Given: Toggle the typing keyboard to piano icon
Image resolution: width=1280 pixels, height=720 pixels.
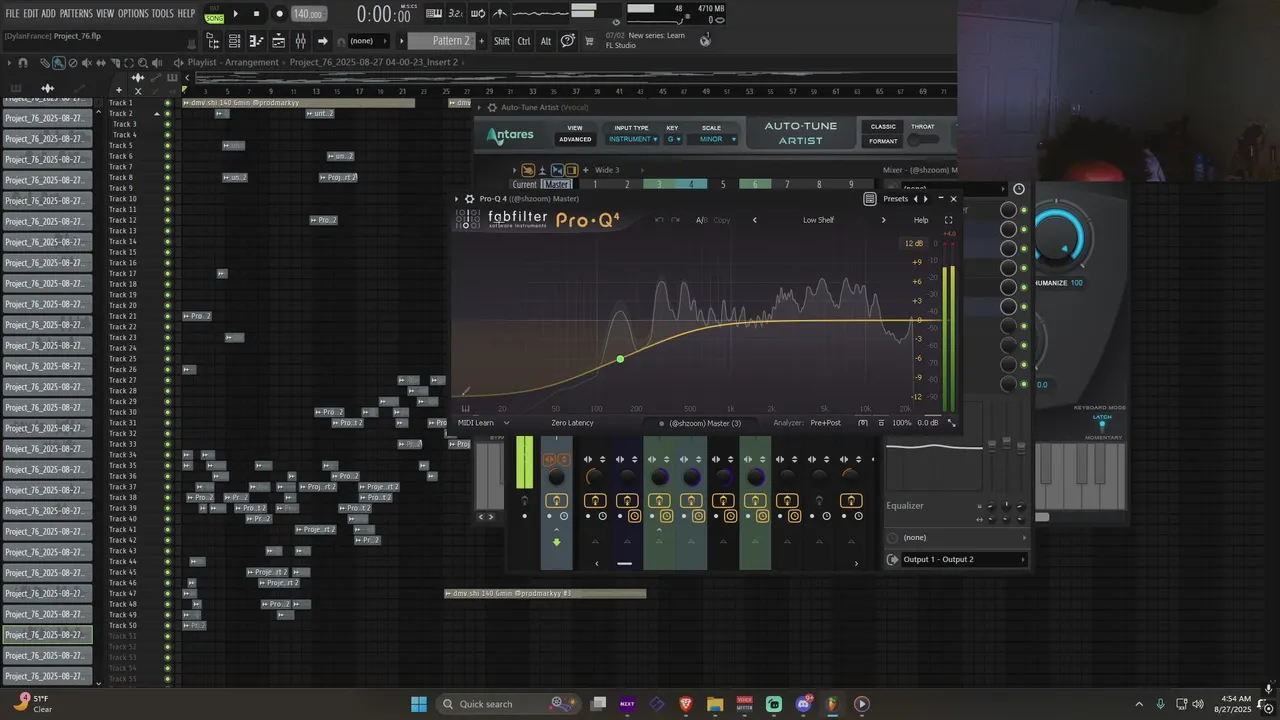Looking at the screenshot, I should pyautogui.click(x=434, y=14).
